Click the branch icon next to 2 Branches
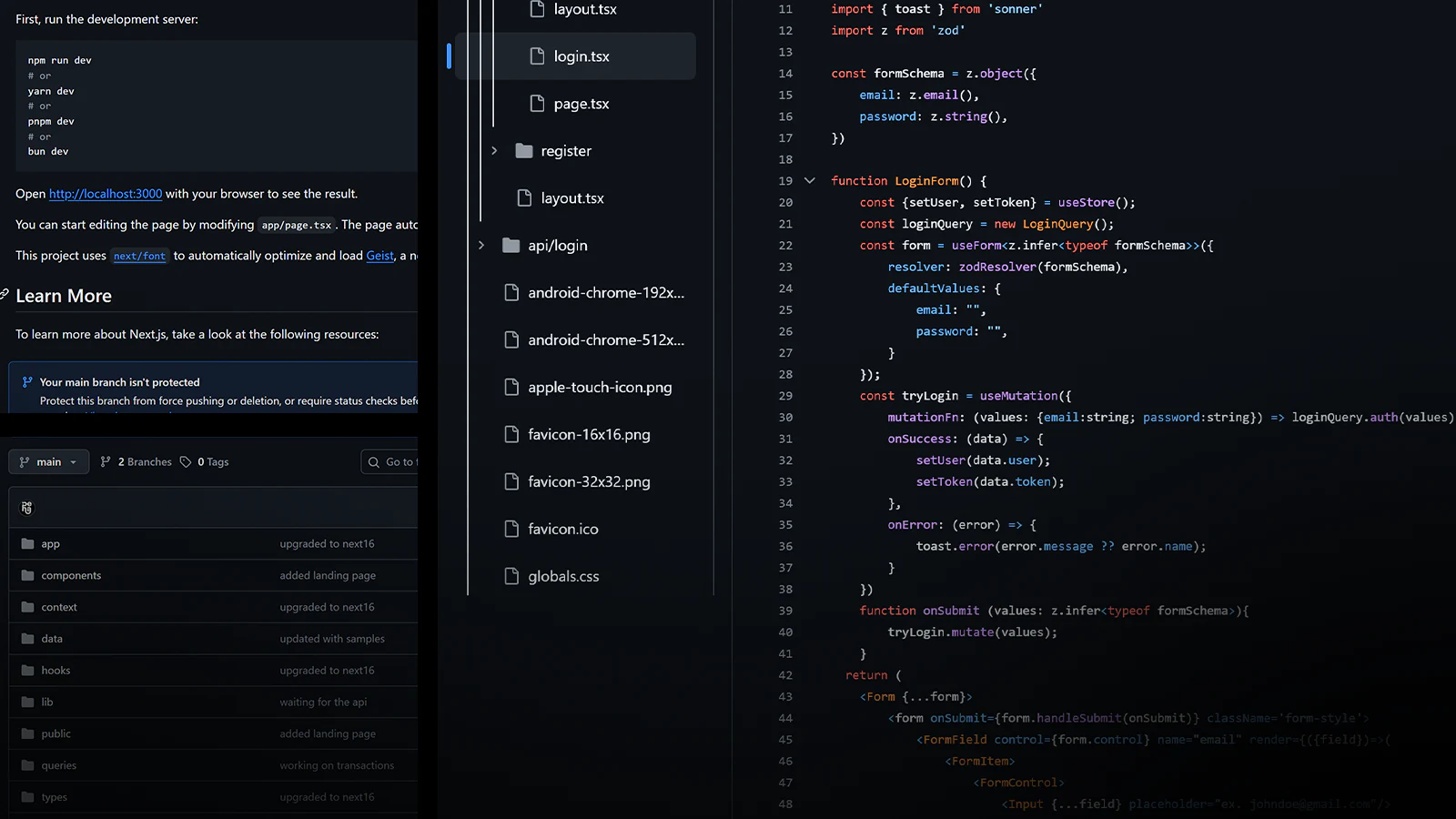The width and height of the screenshot is (1456, 819). 106,462
